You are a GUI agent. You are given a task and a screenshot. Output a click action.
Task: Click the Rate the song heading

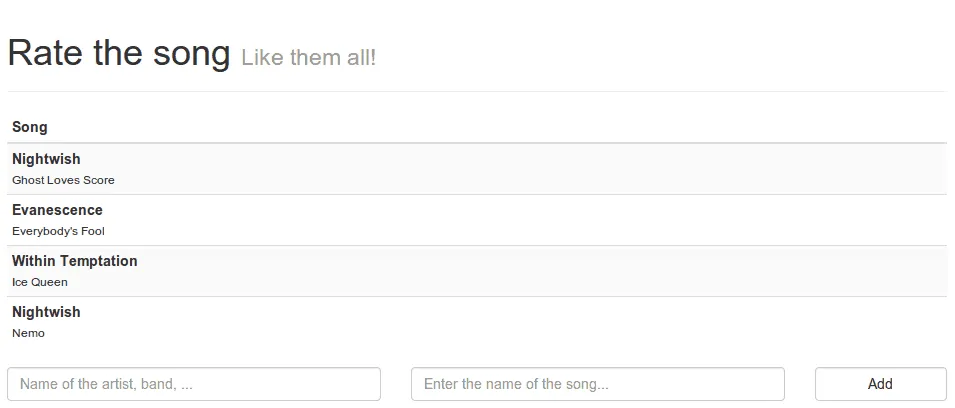[x=119, y=54]
